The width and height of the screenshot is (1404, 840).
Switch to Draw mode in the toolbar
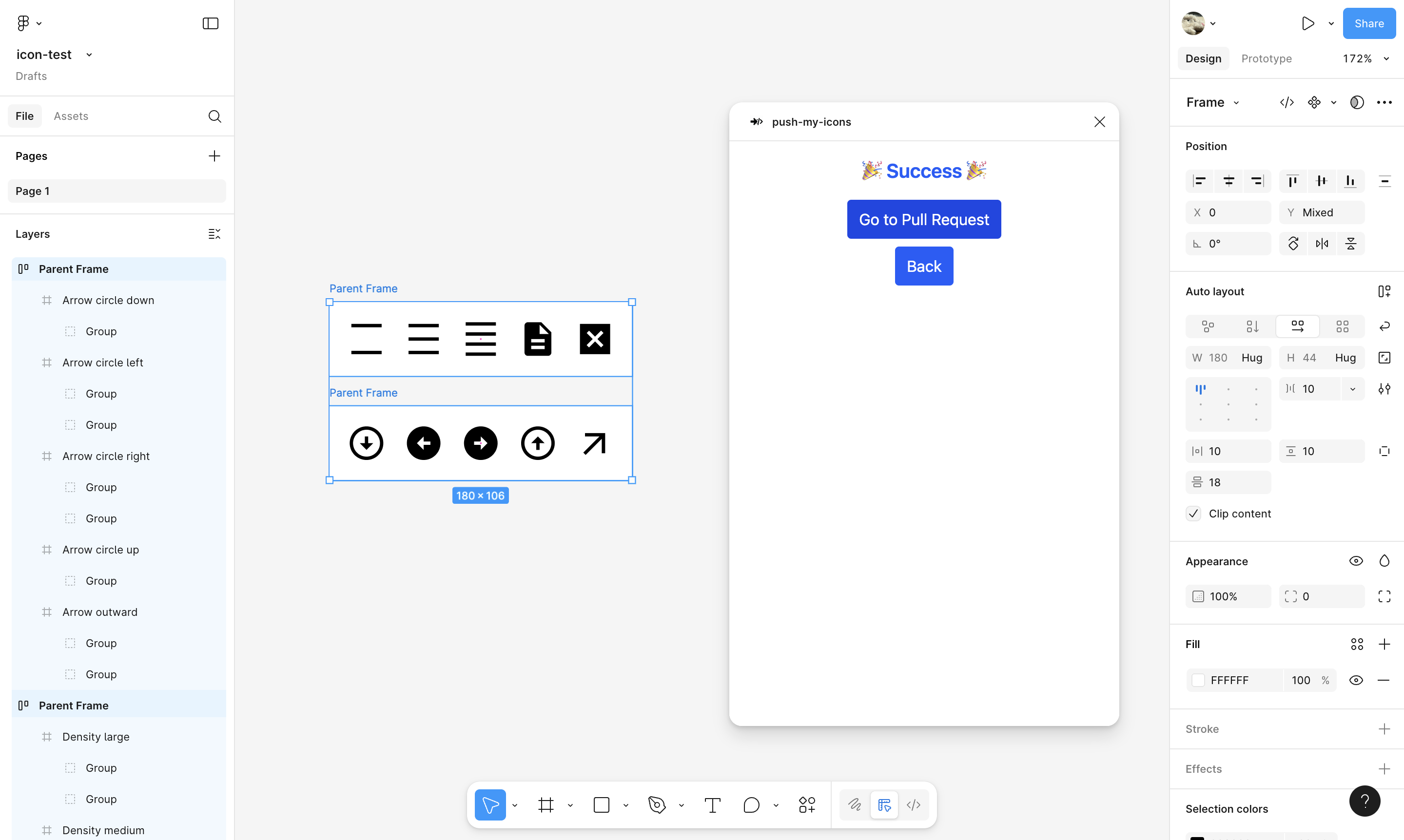pos(855,804)
